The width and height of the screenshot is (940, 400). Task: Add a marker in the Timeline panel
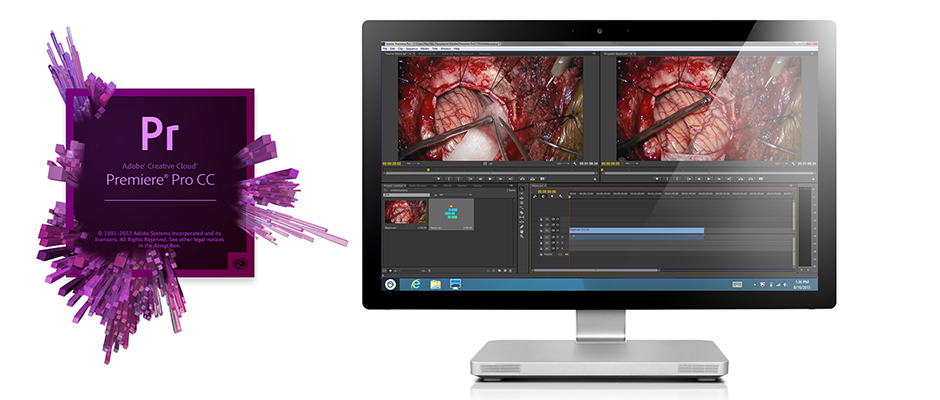552,196
